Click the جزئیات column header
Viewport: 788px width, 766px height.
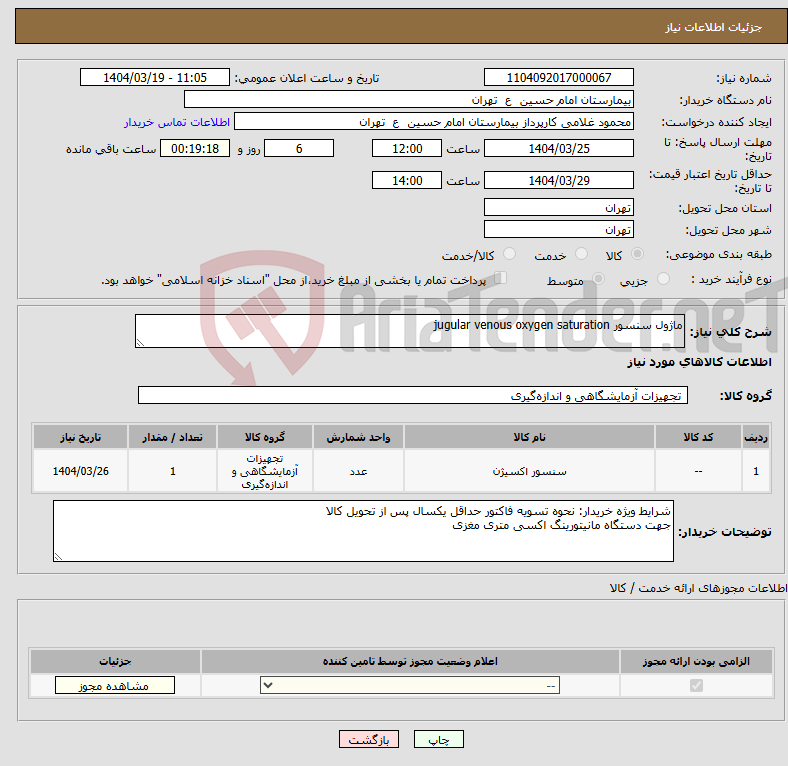pyautogui.click(x=115, y=661)
